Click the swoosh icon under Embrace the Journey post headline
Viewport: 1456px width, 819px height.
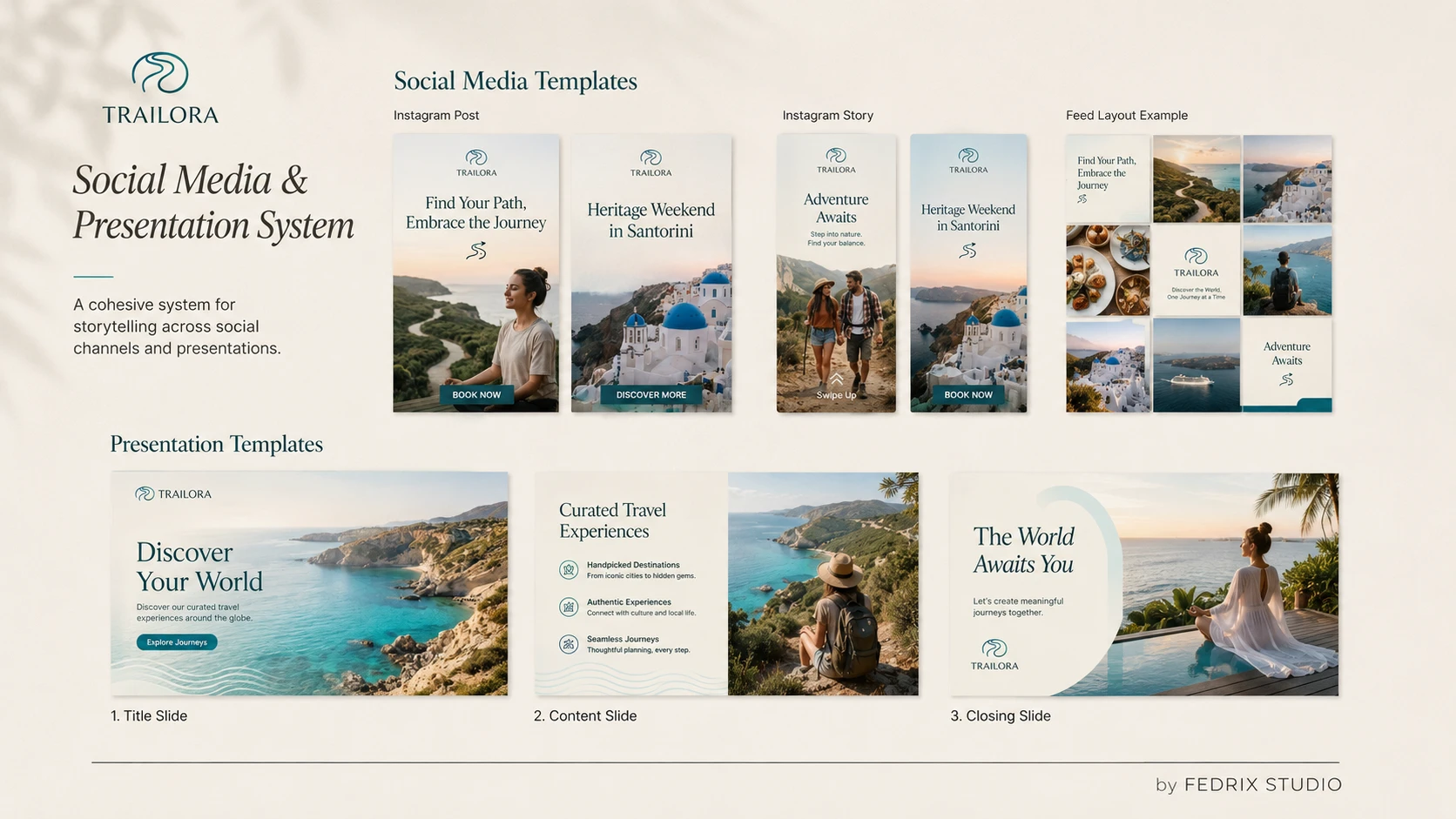476,251
